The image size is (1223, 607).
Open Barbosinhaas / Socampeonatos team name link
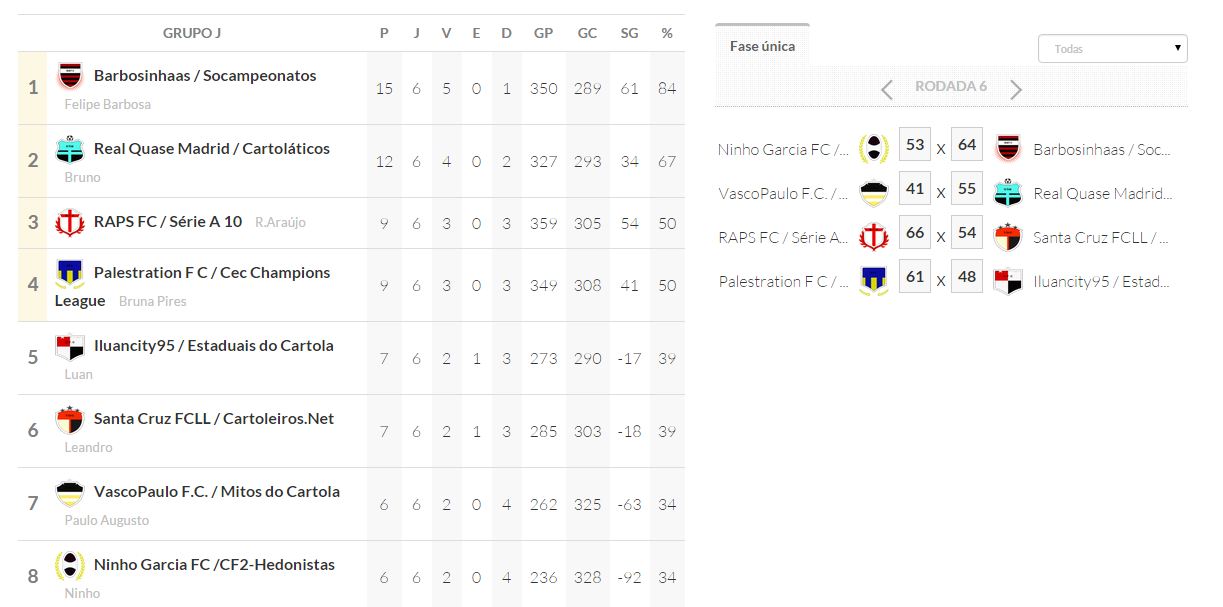[x=205, y=76]
